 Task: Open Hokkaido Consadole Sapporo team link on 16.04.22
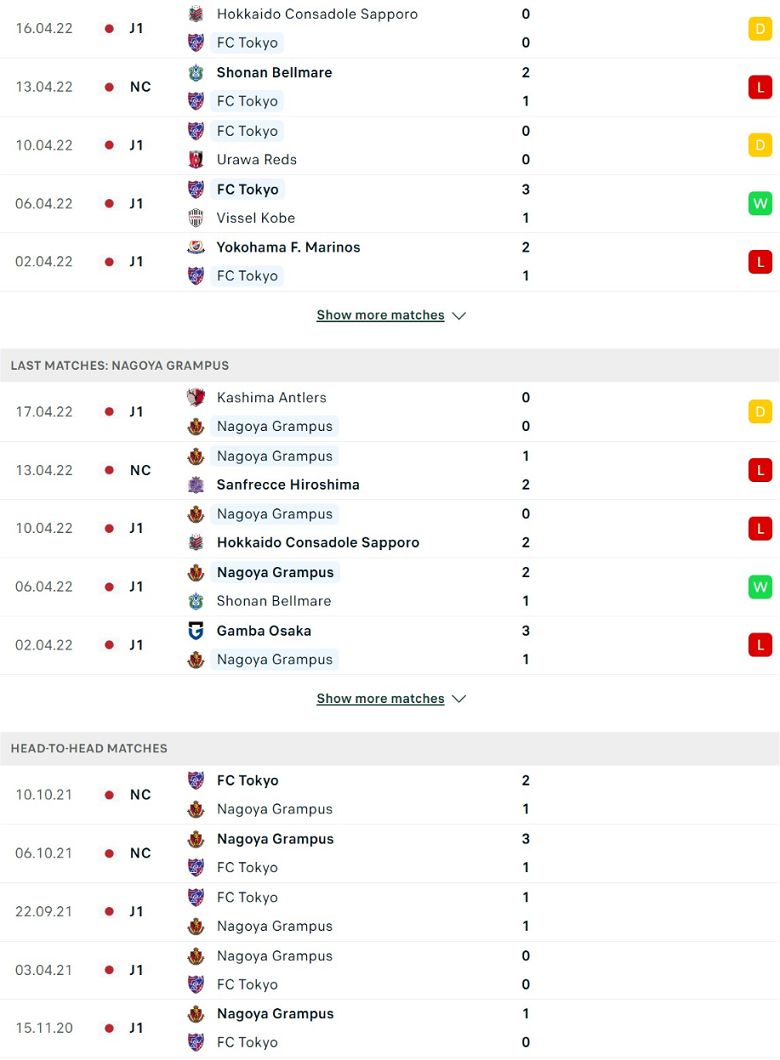tap(317, 14)
